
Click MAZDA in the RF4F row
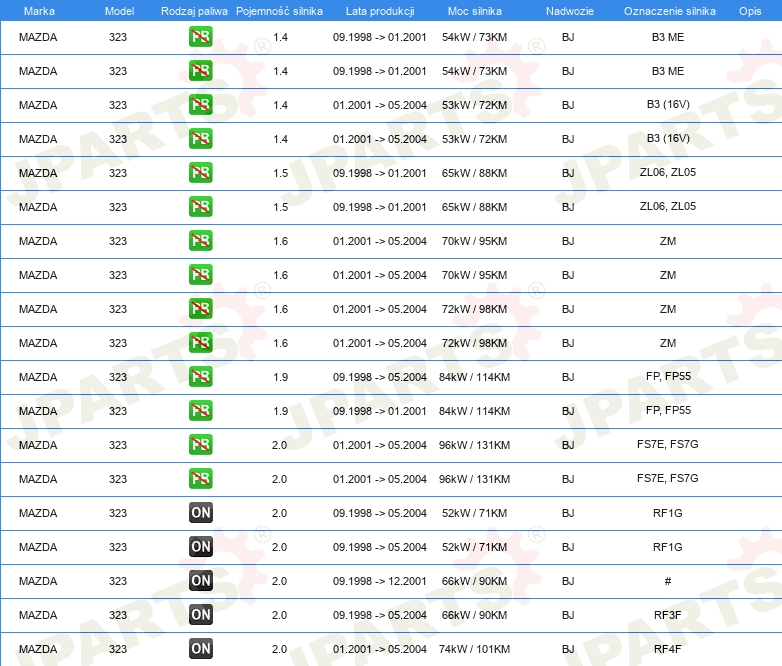(x=38, y=649)
